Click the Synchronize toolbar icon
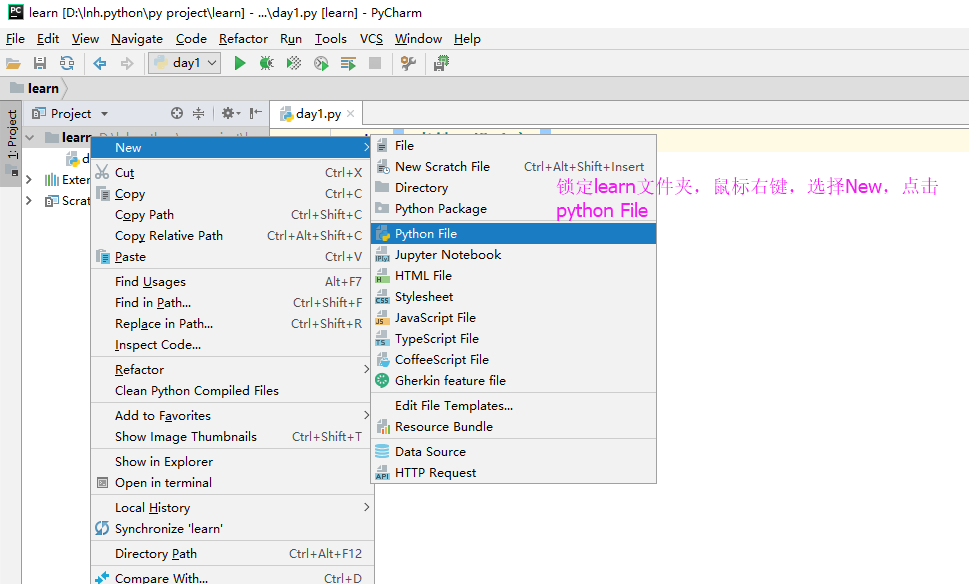Screen dimensions: 969x584 click(67, 63)
